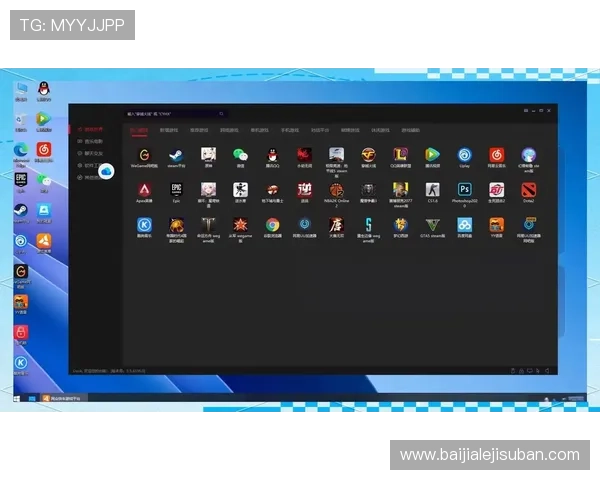
Task: Open the Uplay icon in the grid
Action: 464,155
